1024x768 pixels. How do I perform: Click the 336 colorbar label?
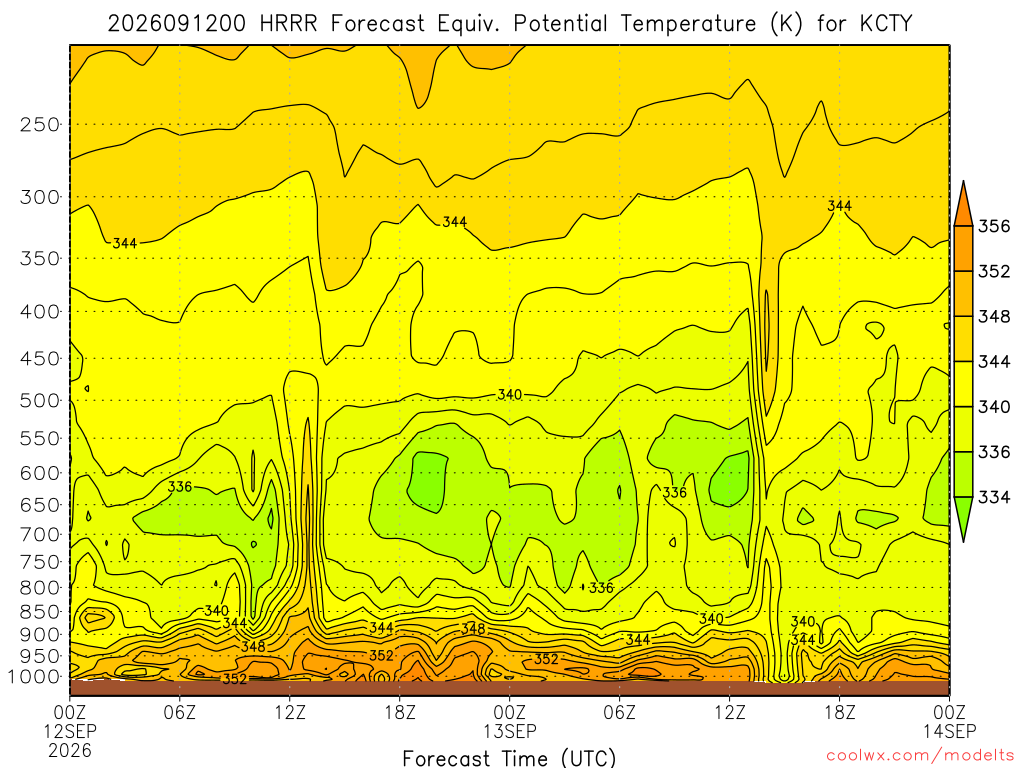point(994,452)
